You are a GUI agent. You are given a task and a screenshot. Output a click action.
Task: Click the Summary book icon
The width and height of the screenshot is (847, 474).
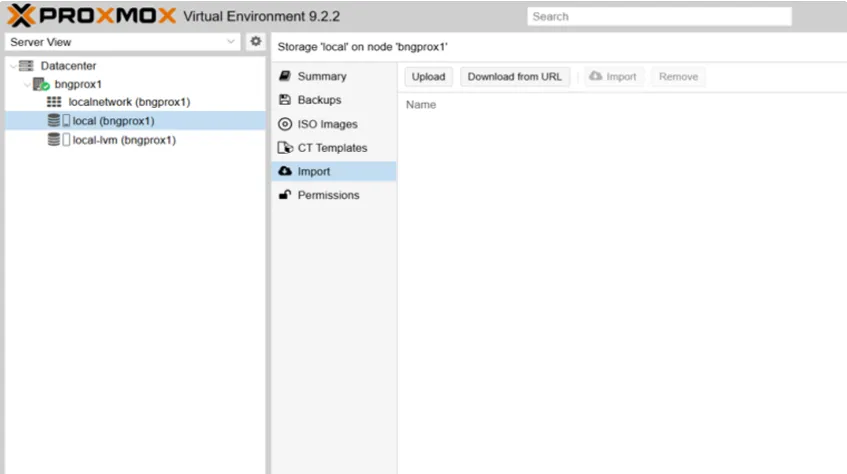pyautogui.click(x=285, y=76)
